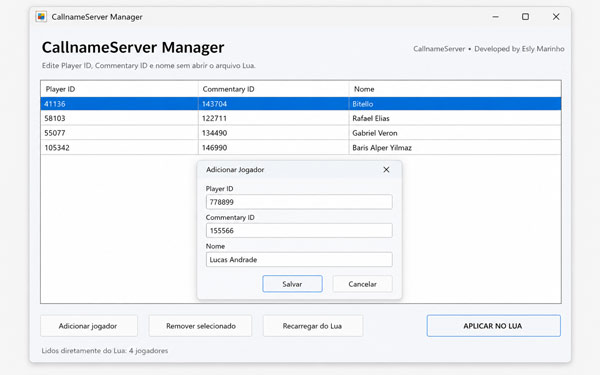Click the Player ID label in the dialog
This screenshot has height=375, width=600.
[219, 189]
